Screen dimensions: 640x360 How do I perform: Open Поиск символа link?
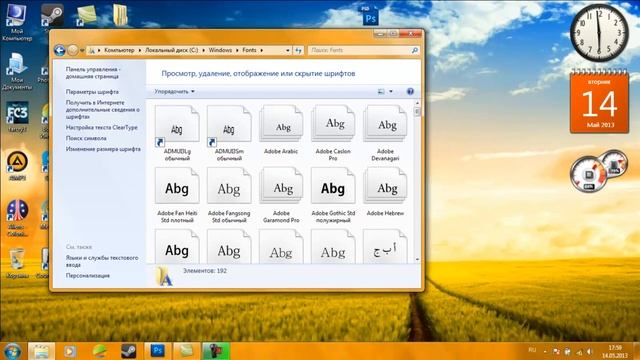pyautogui.click(x=86, y=138)
